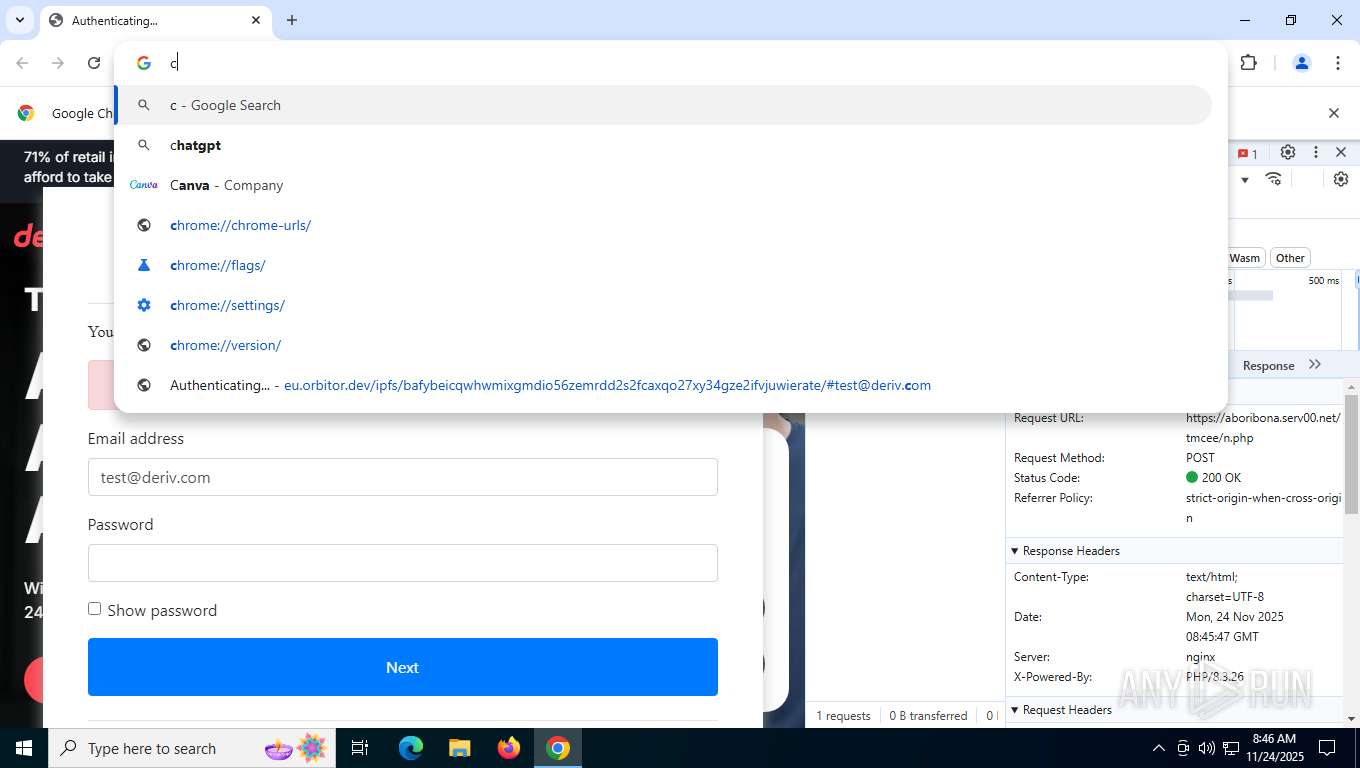Viewport: 1360px width, 768px height.
Task: Click the POST request method value
Action: (1200, 458)
